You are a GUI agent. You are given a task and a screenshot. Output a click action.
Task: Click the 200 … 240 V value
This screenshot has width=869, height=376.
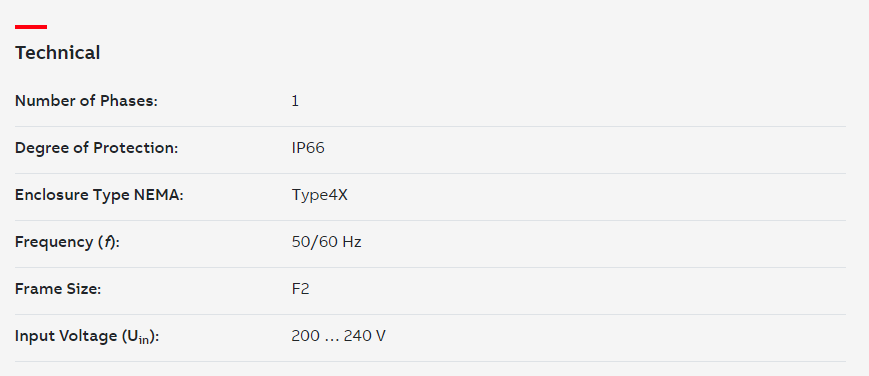pyautogui.click(x=339, y=336)
